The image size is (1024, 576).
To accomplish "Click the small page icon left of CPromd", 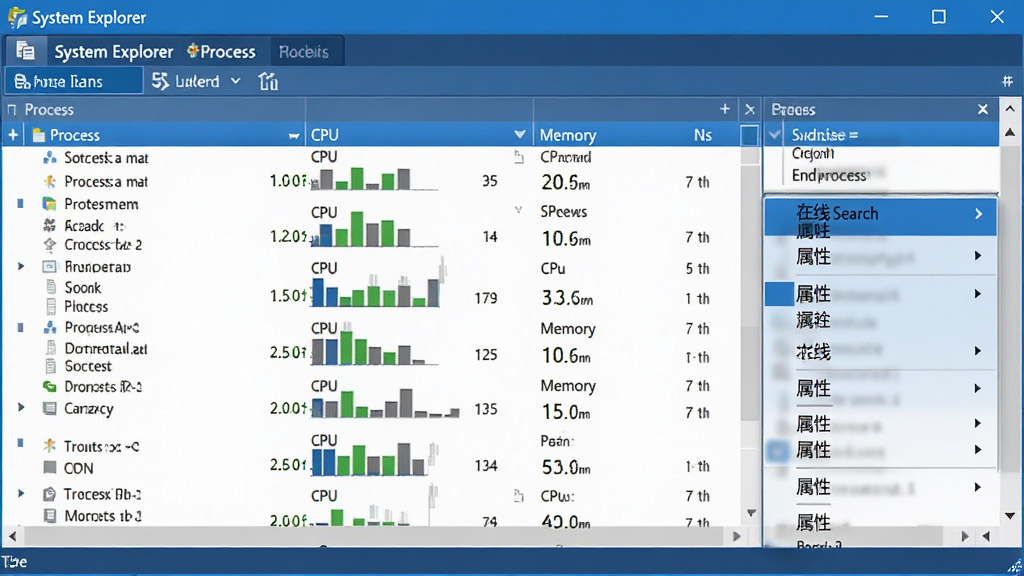I will pyautogui.click(x=519, y=157).
